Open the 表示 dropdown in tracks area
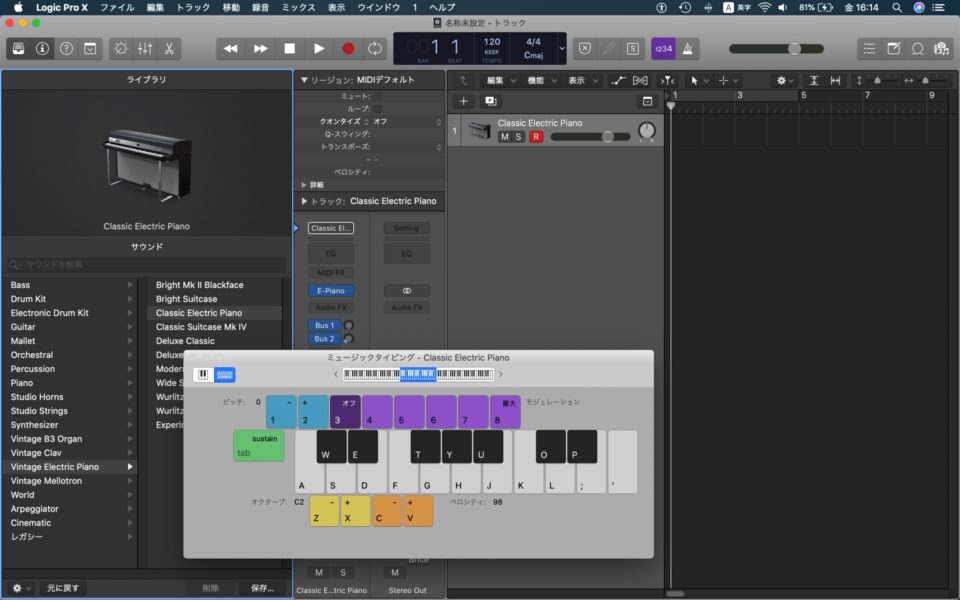This screenshot has width=960, height=600. 583,80
